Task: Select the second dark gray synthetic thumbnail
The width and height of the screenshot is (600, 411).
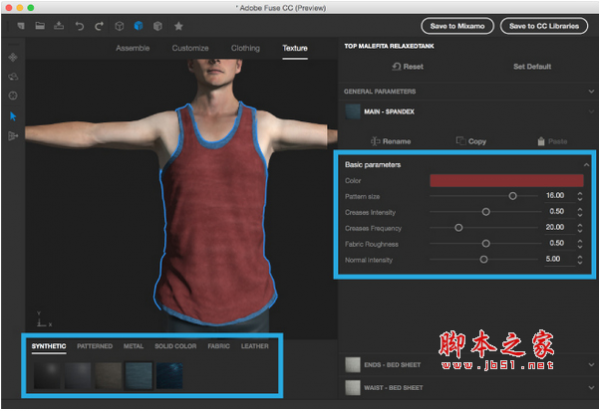Action: (78, 376)
